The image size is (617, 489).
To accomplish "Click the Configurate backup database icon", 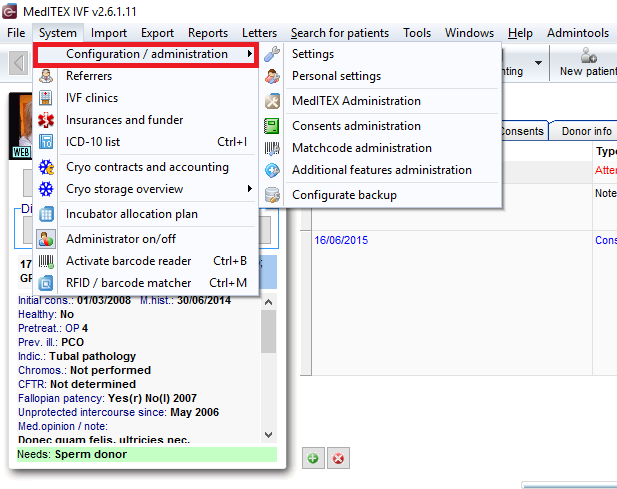I will [272, 195].
